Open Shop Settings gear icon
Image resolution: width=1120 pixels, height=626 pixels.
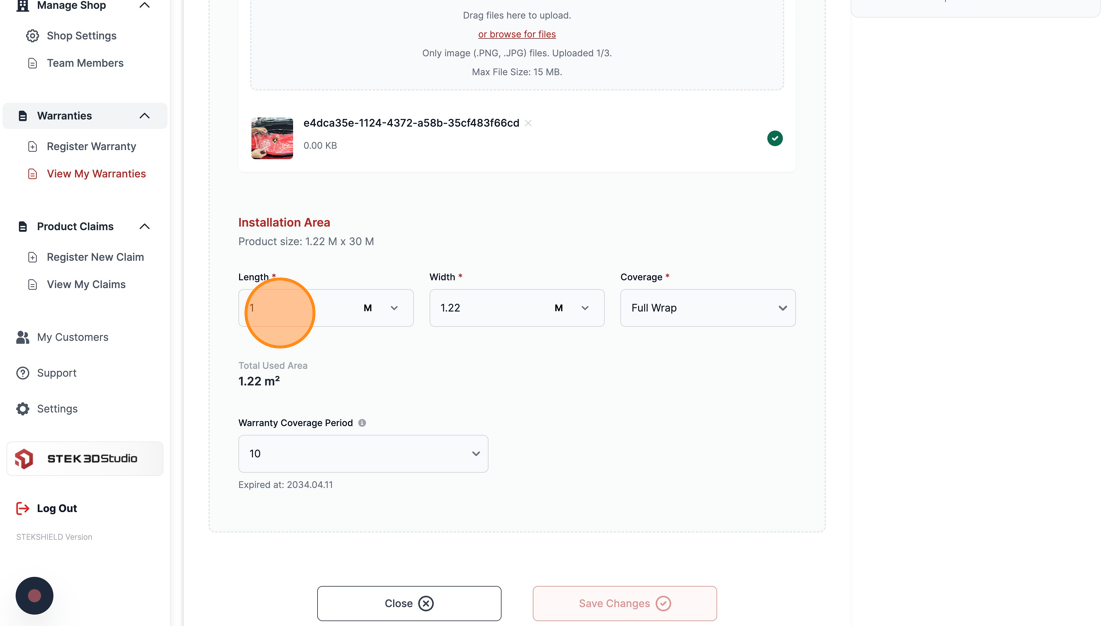[x=32, y=36]
